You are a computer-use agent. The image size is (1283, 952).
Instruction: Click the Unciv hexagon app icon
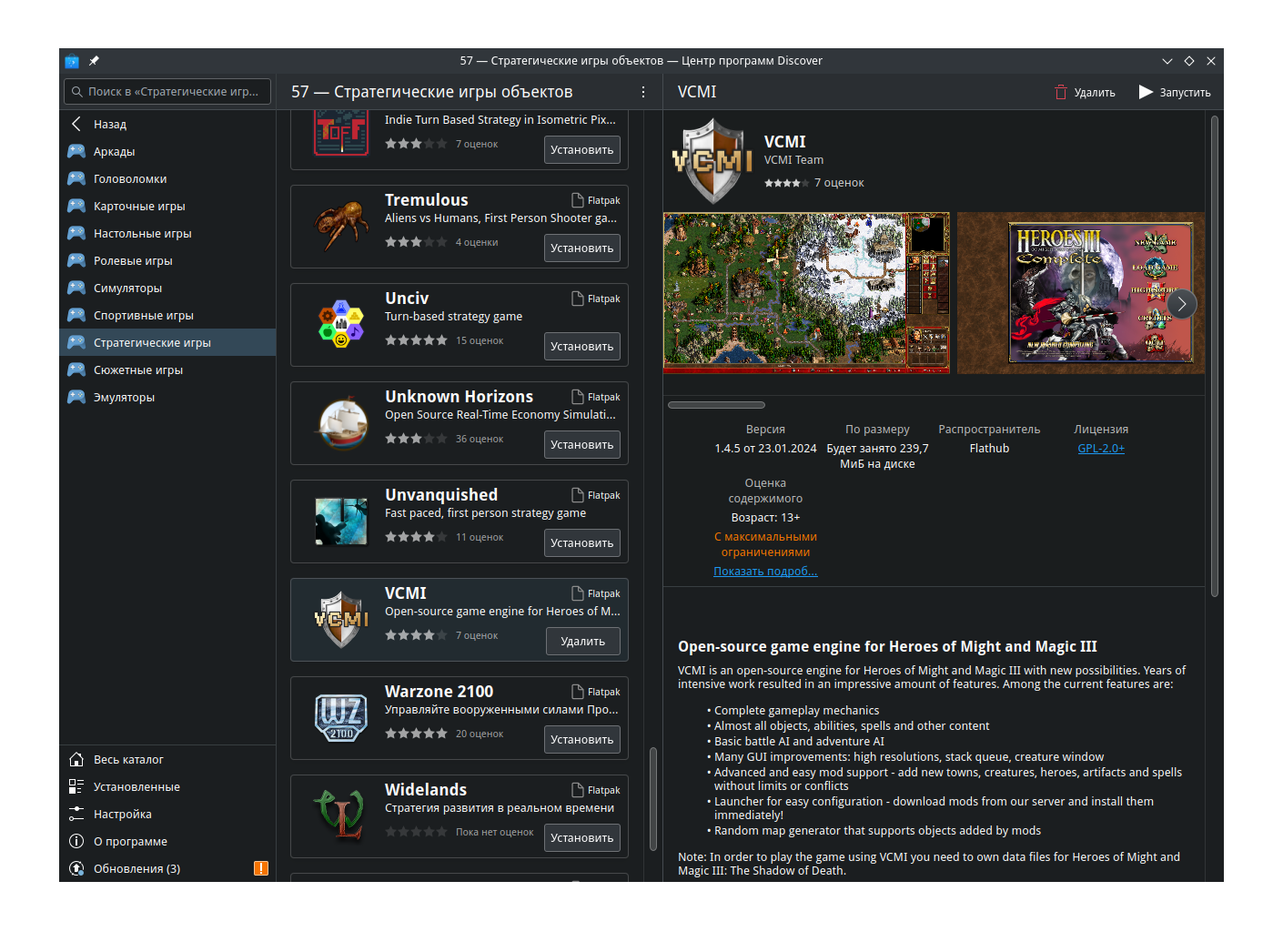coord(341,325)
